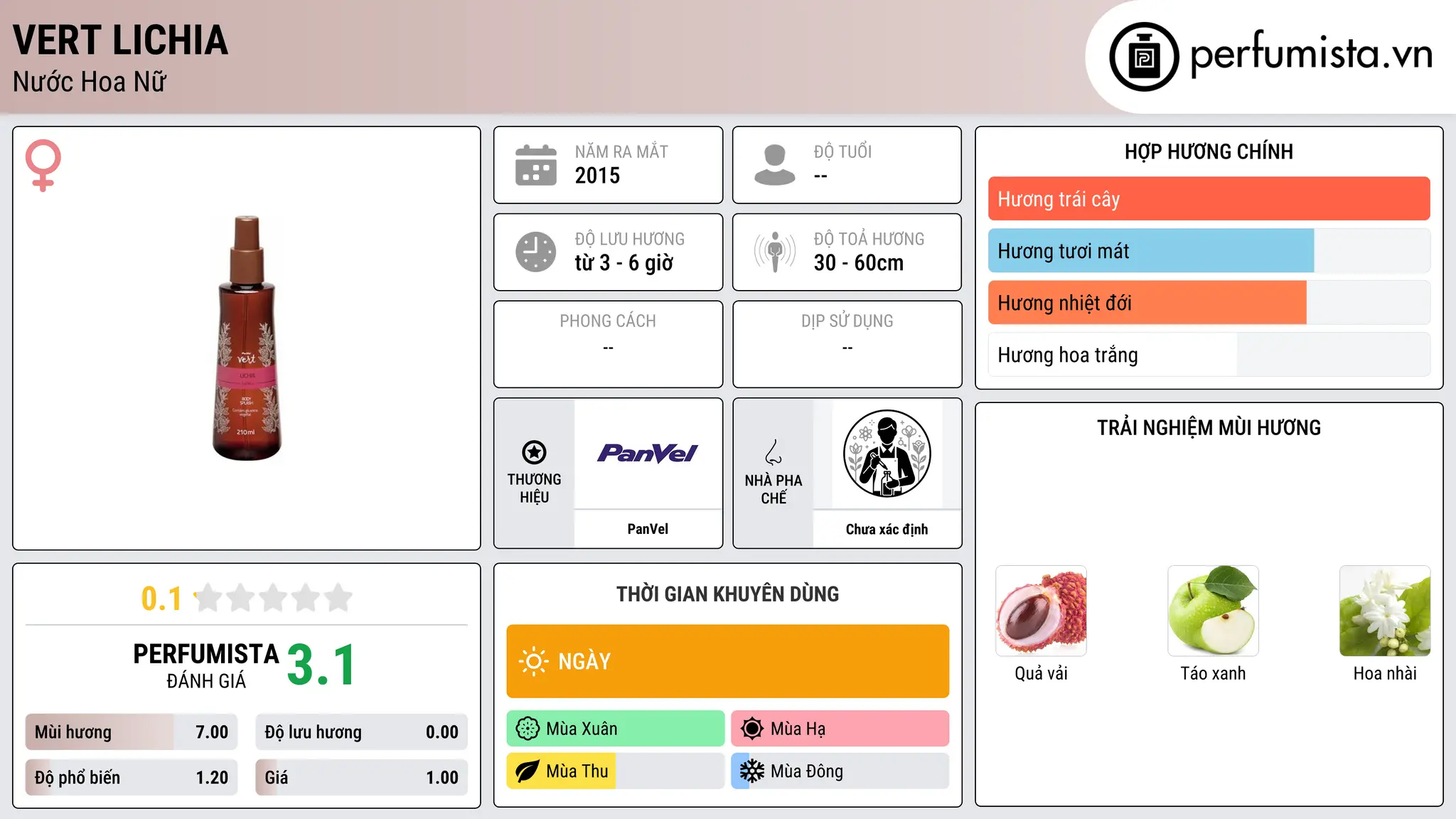Click the clock icon beside Độ lưu hương
This screenshot has width=1456, height=819.
536,252
